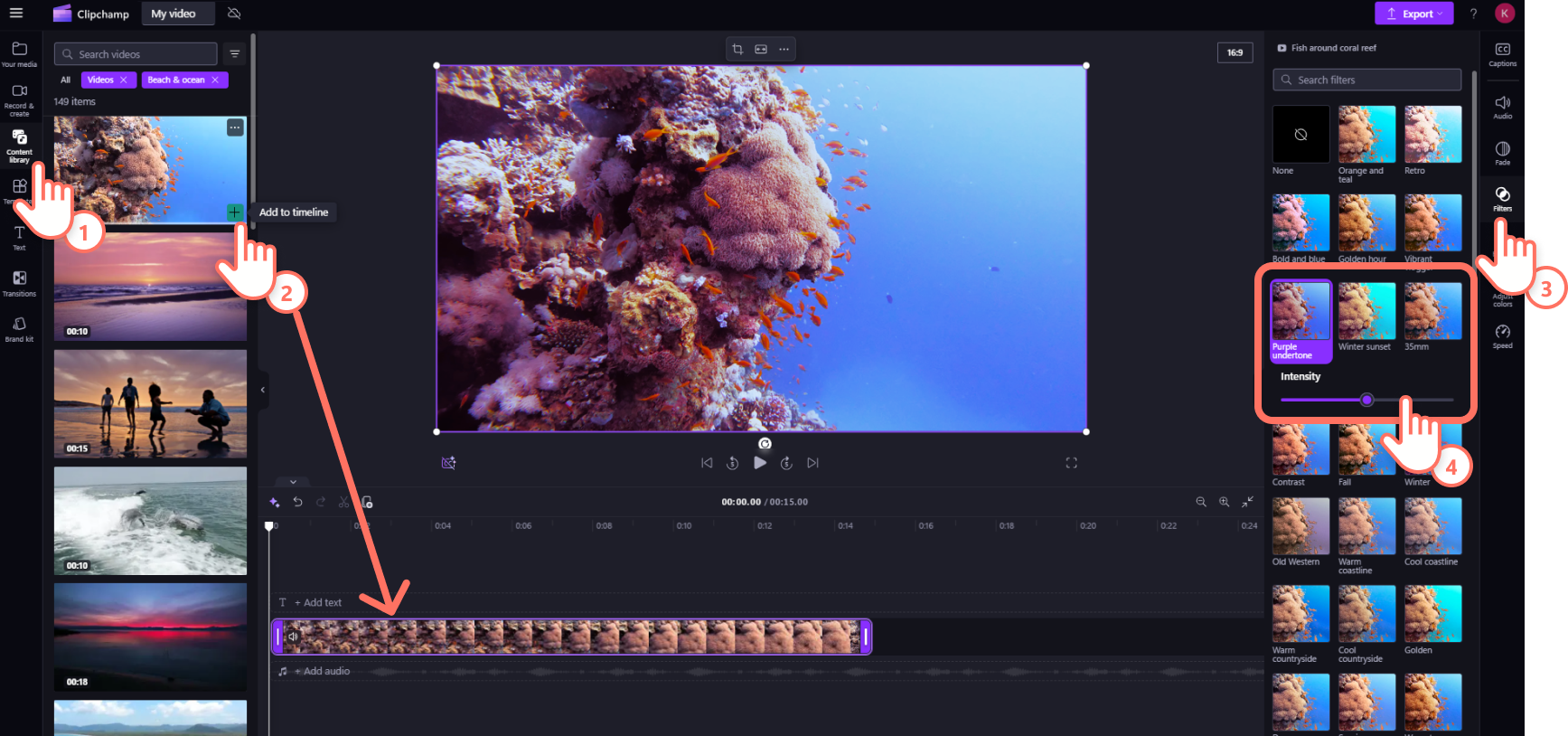Image resolution: width=1568 pixels, height=736 pixels.
Task: Select the 00:18 red sunset video thumbnail
Action: [x=150, y=637]
